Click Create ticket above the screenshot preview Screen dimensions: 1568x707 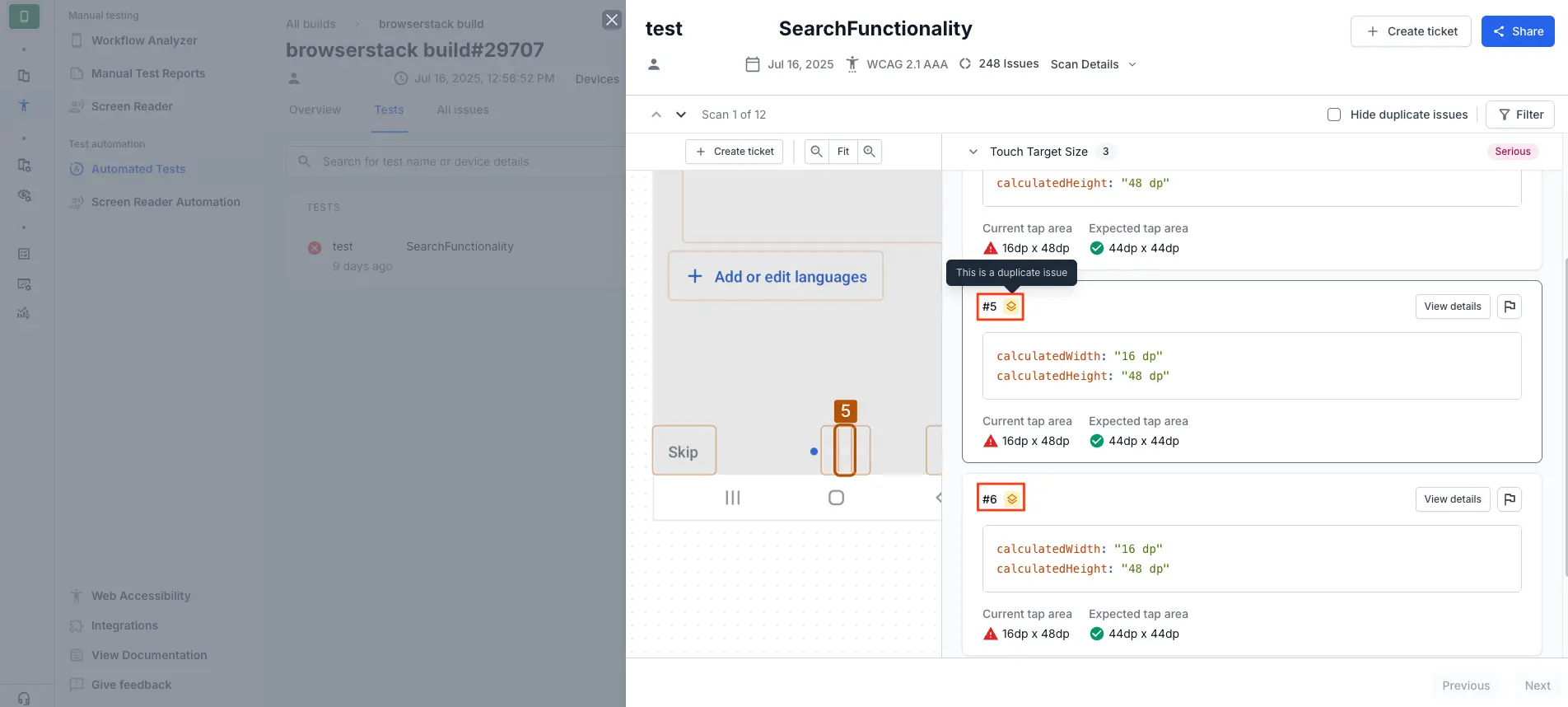pyautogui.click(x=735, y=152)
